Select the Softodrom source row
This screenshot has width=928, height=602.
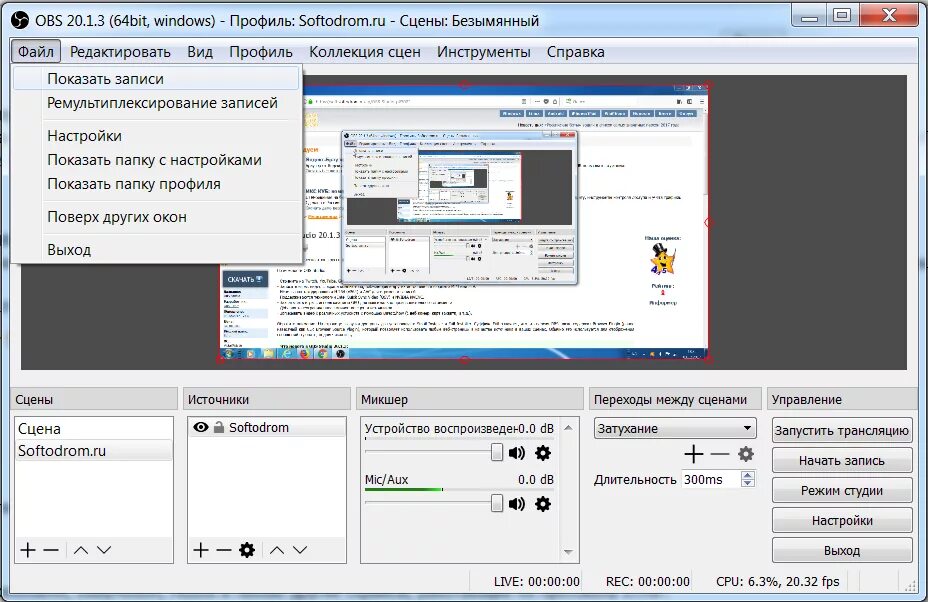point(267,427)
